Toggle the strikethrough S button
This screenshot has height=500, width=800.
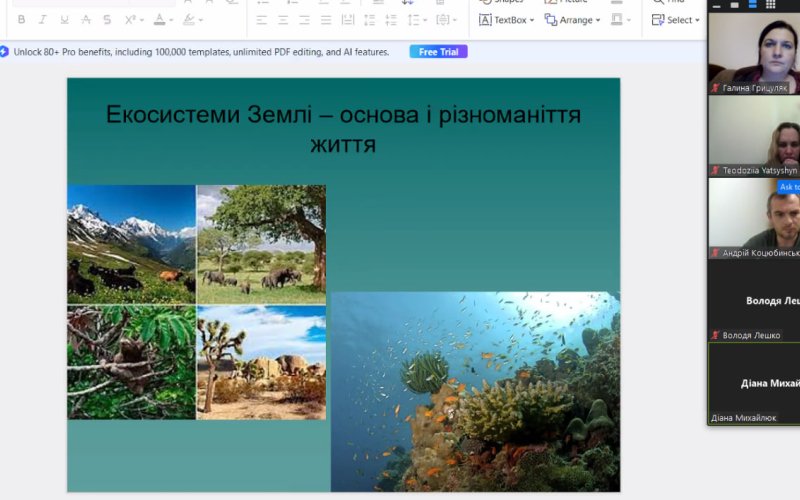click(107, 20)
